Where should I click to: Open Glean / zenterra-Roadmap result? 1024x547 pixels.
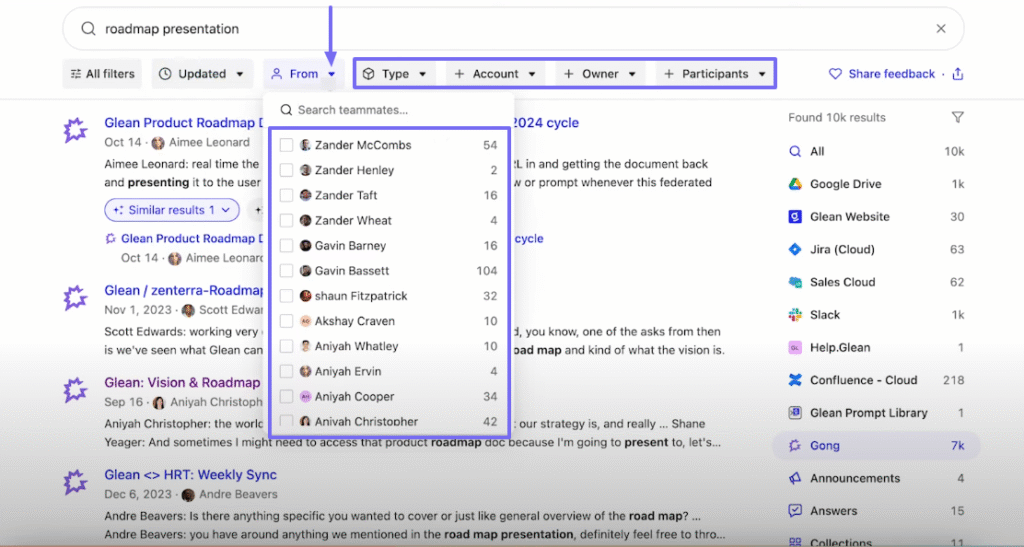tap(184, 290)
